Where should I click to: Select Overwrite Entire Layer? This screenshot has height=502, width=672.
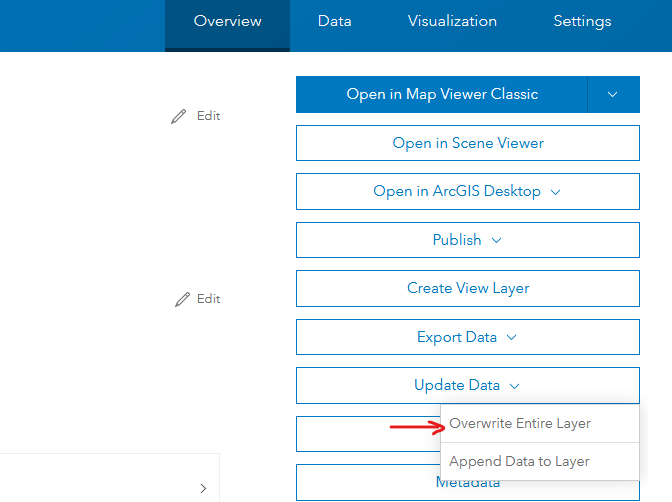(520, 424)
